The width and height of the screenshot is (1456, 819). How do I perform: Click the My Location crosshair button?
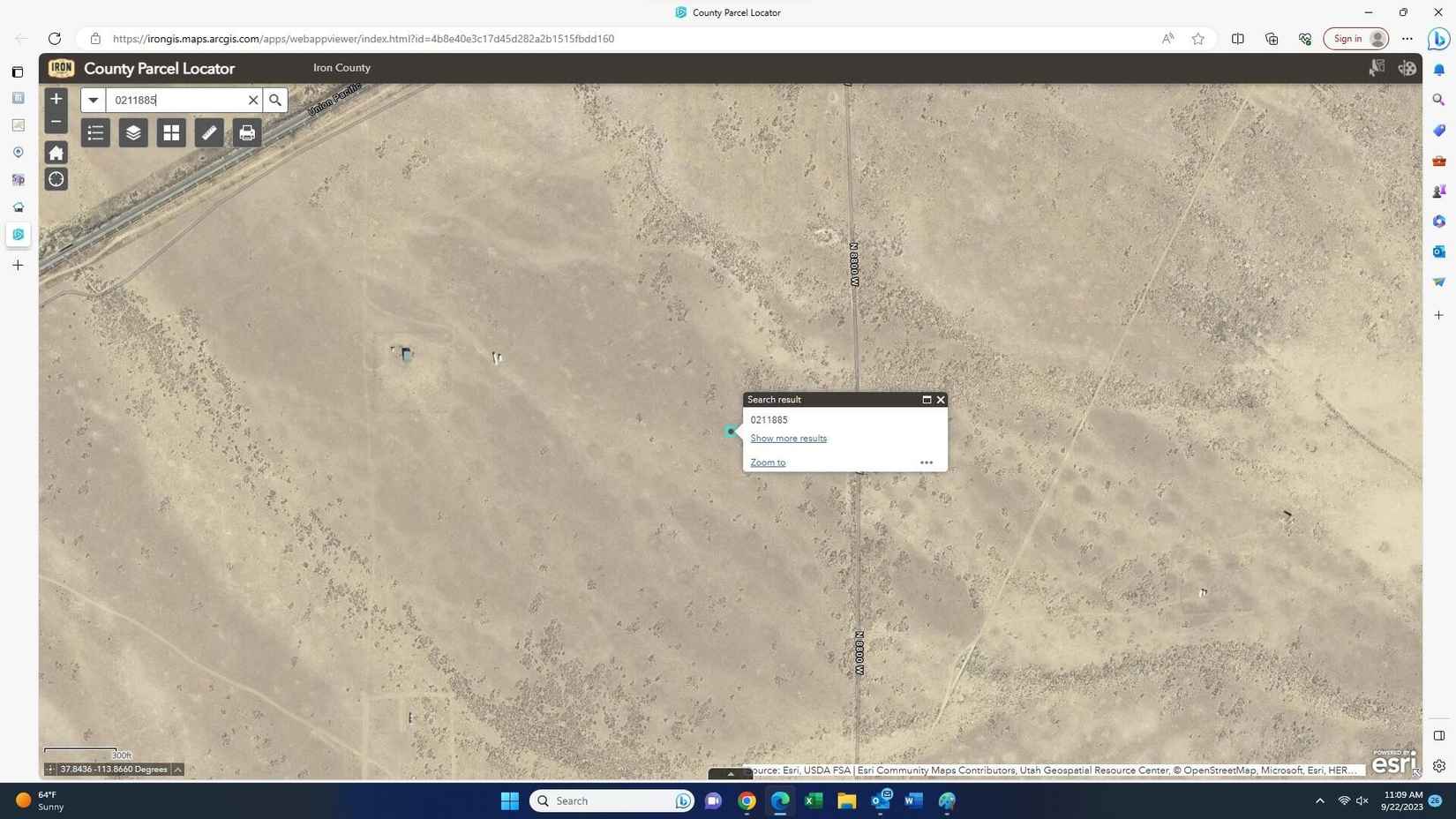tap(56, 179)
